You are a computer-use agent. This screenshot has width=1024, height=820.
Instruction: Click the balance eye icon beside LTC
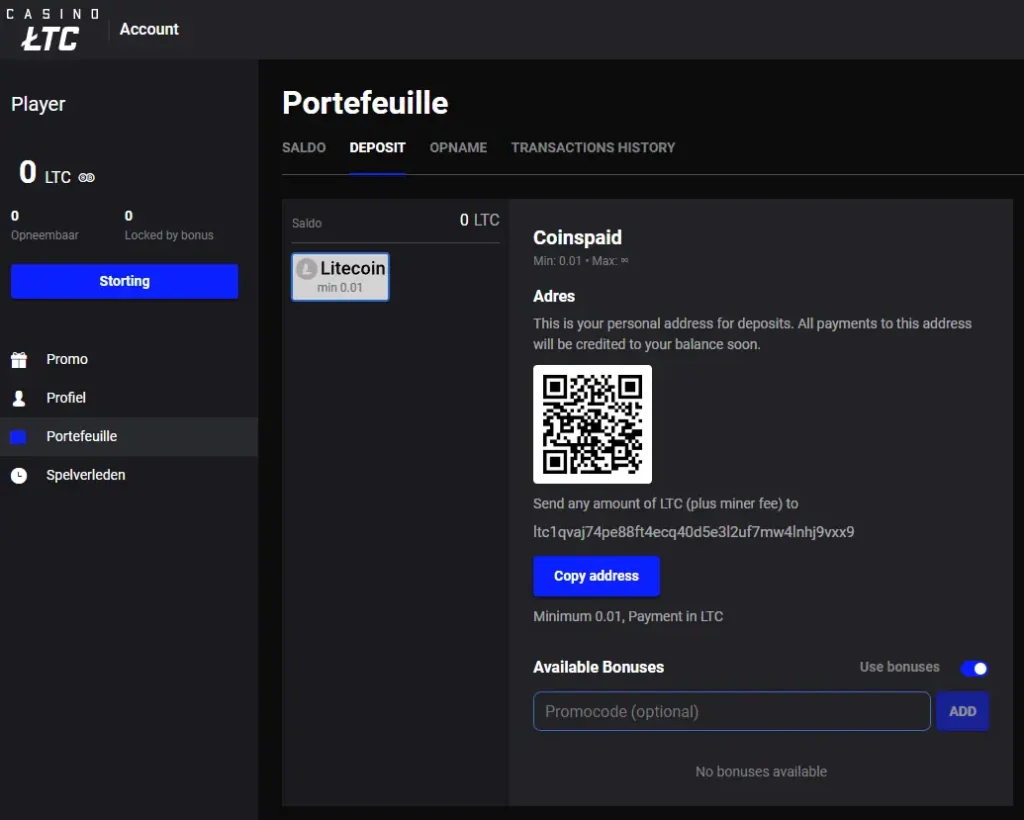click(86, 178)
